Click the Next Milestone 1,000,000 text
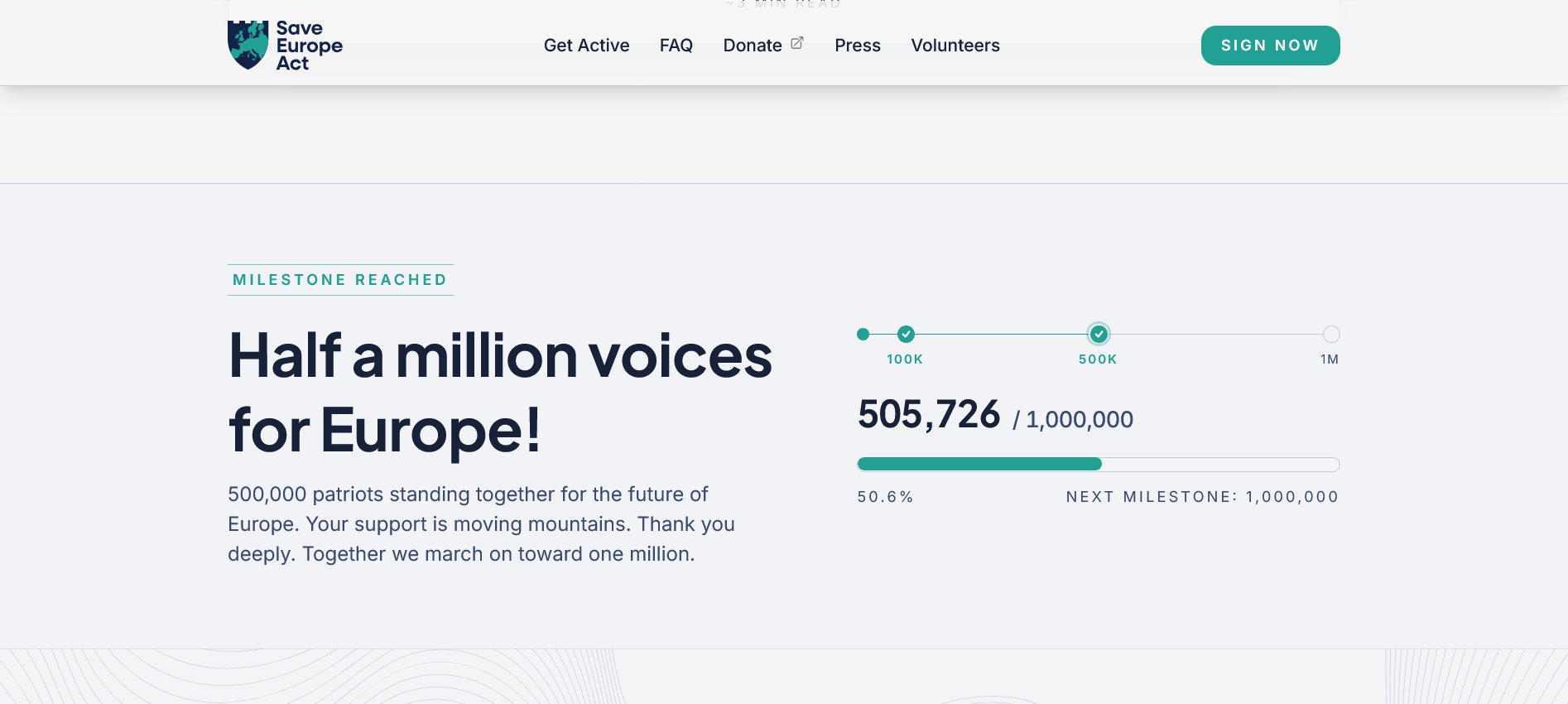 1202,497
